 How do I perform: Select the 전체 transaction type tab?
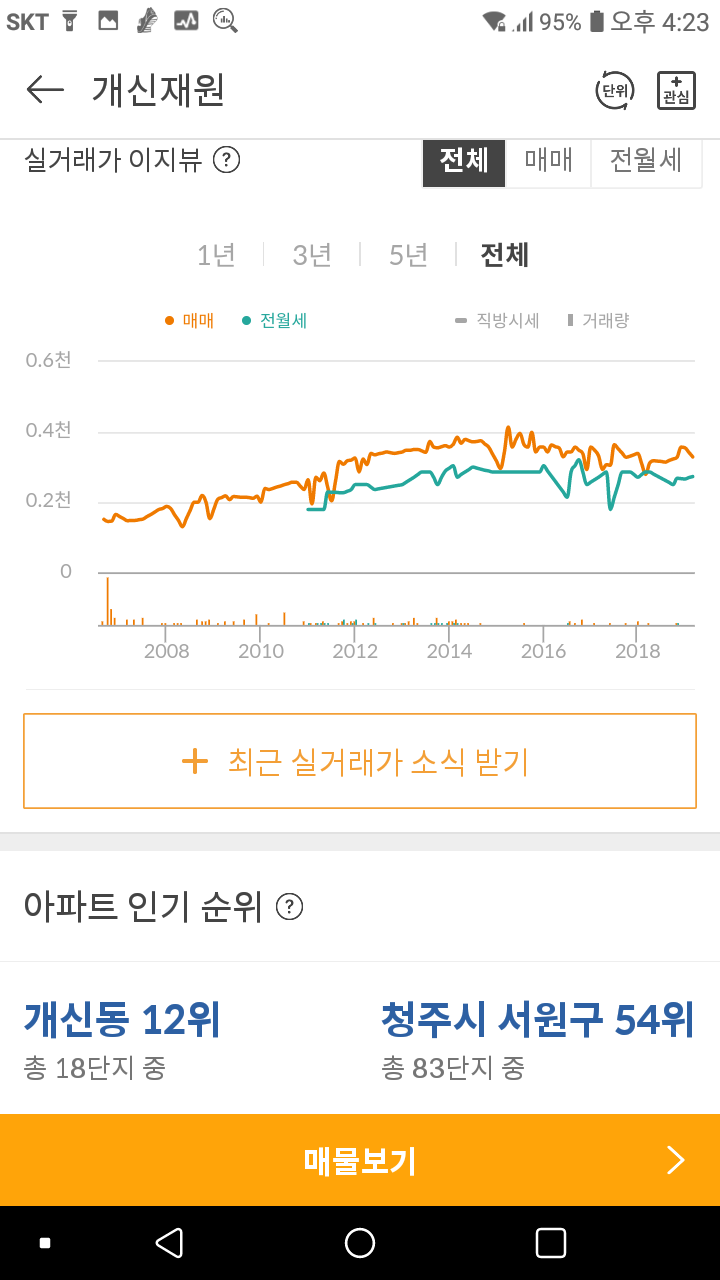[464, 161]
